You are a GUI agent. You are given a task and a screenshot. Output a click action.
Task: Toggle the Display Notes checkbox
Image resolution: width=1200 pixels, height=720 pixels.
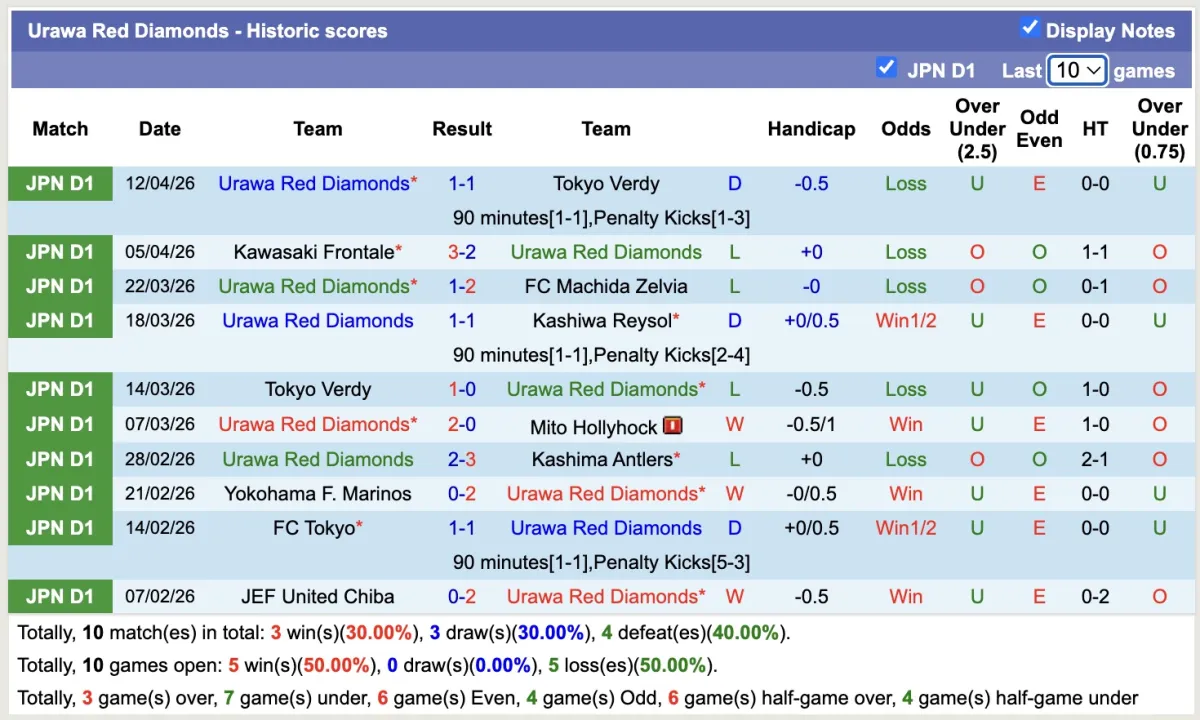tap(1030, 28)
